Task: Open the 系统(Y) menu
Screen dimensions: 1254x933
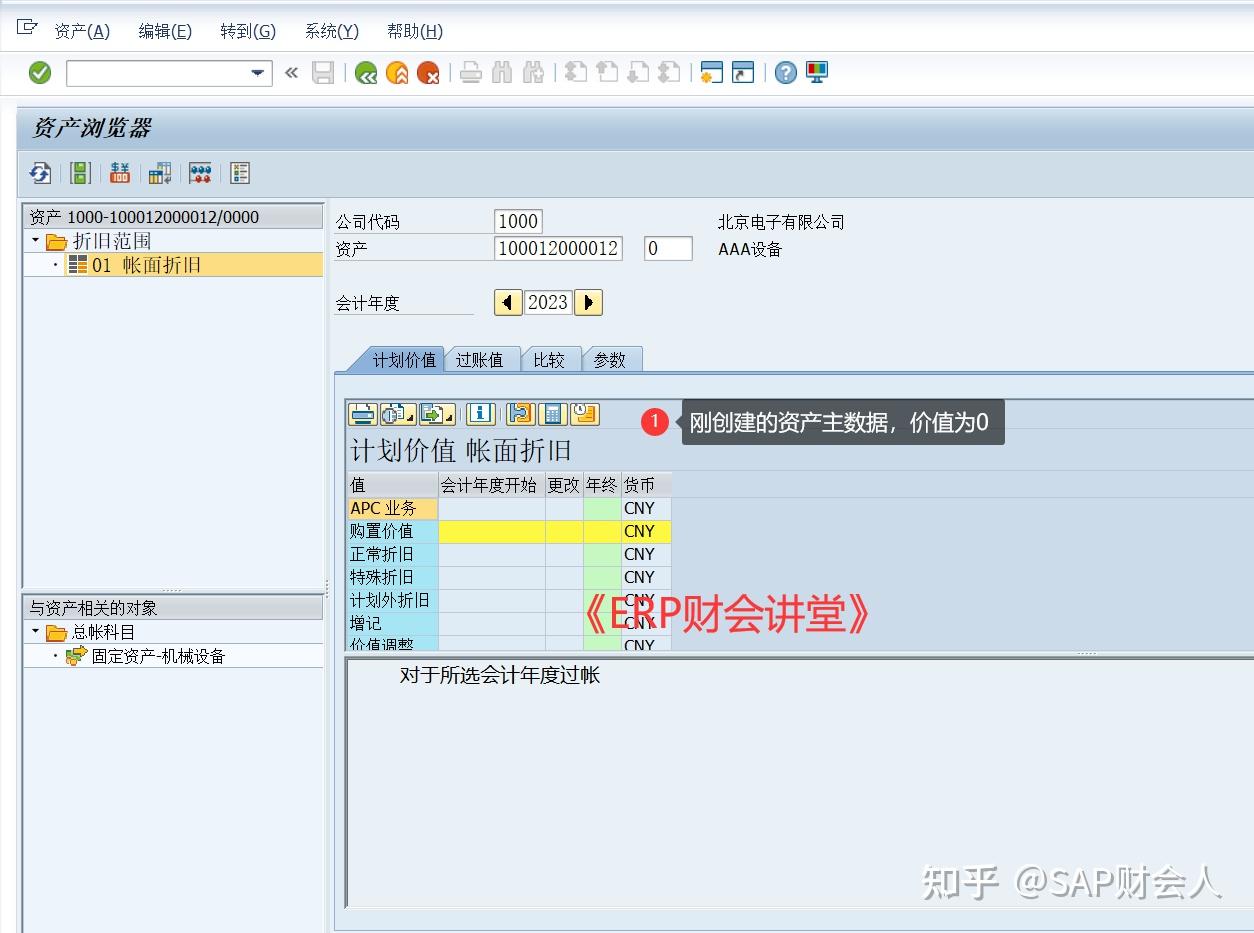Action: coord(330,31)
